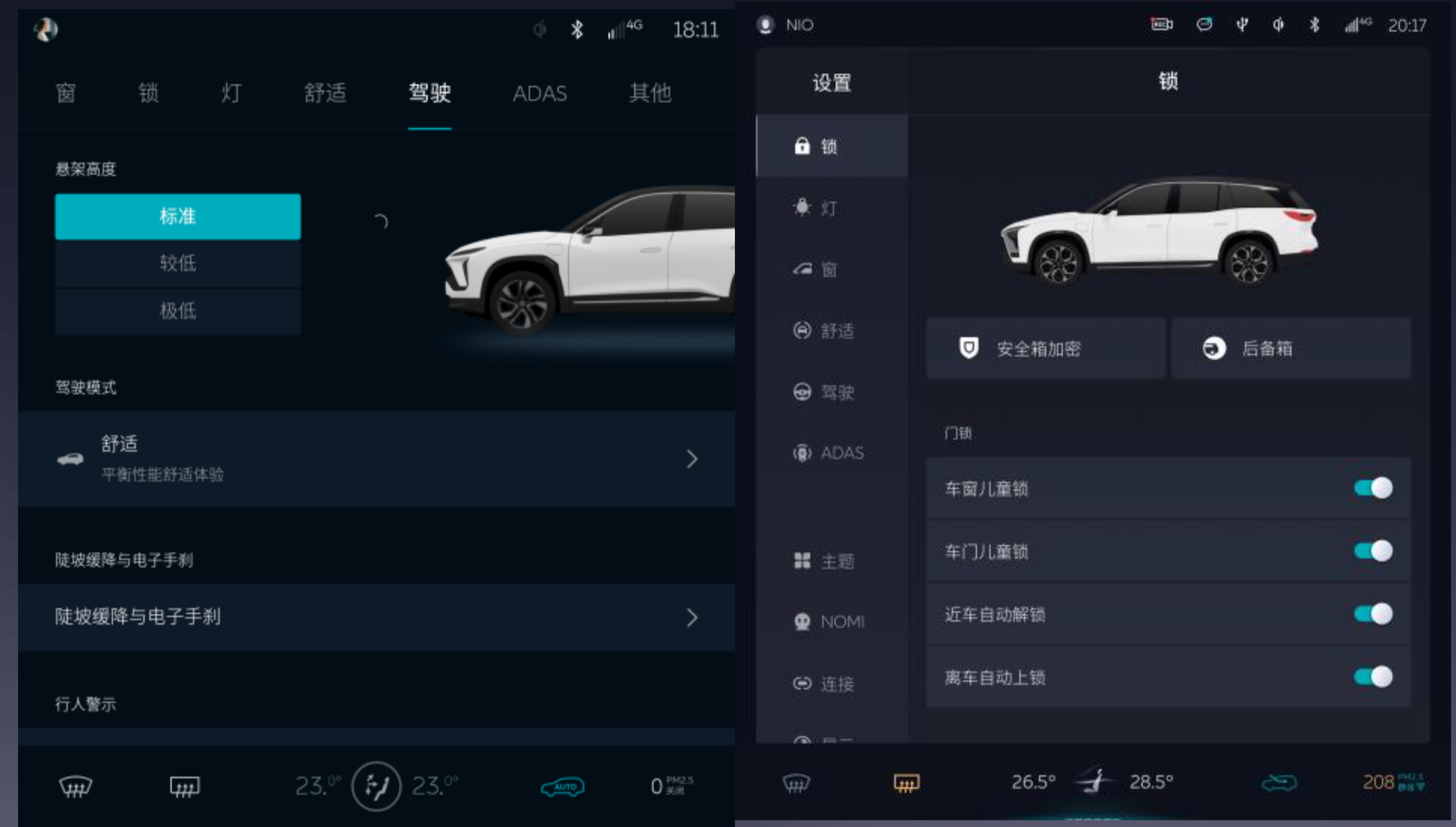Activate the orange rear defrost icon
Screen dimensions: 1456x827
907,783
